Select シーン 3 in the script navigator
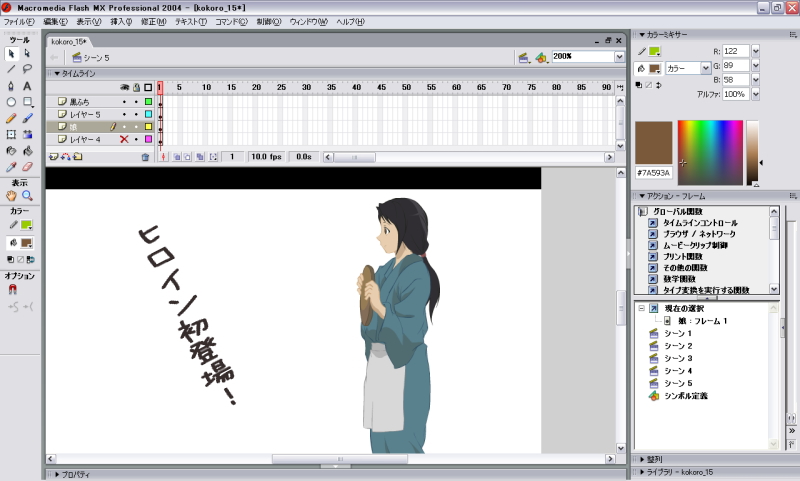800x481 pixels. tap(678, 358)
